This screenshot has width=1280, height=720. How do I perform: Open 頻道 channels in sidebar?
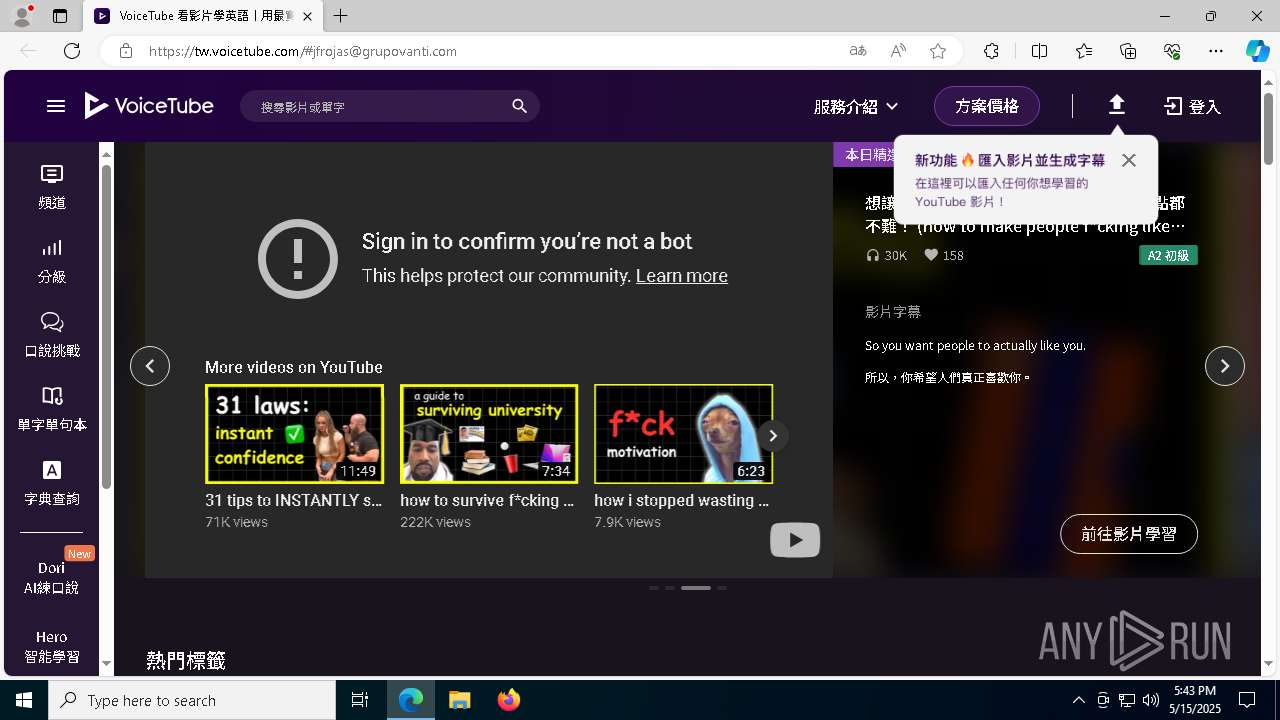click(x=52, y=188)
